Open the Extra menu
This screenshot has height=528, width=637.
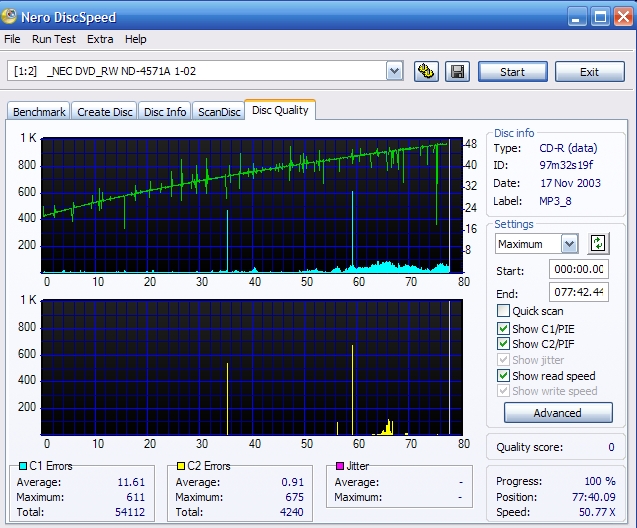point(100,39)
